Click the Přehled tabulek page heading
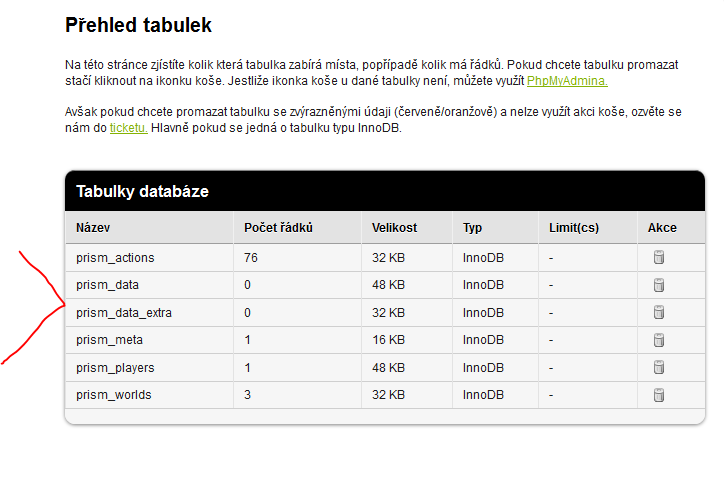This screenshot has width=724, height=484. [138, 26]
